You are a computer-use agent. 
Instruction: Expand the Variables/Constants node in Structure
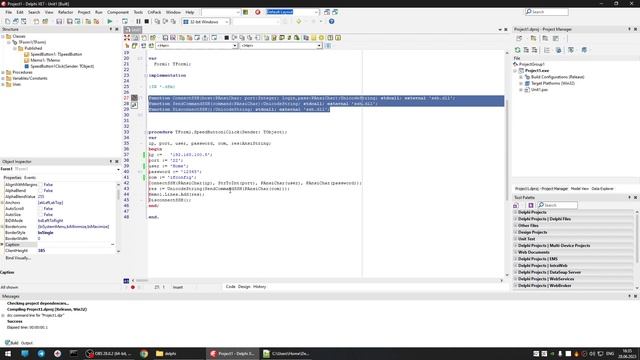3,78
